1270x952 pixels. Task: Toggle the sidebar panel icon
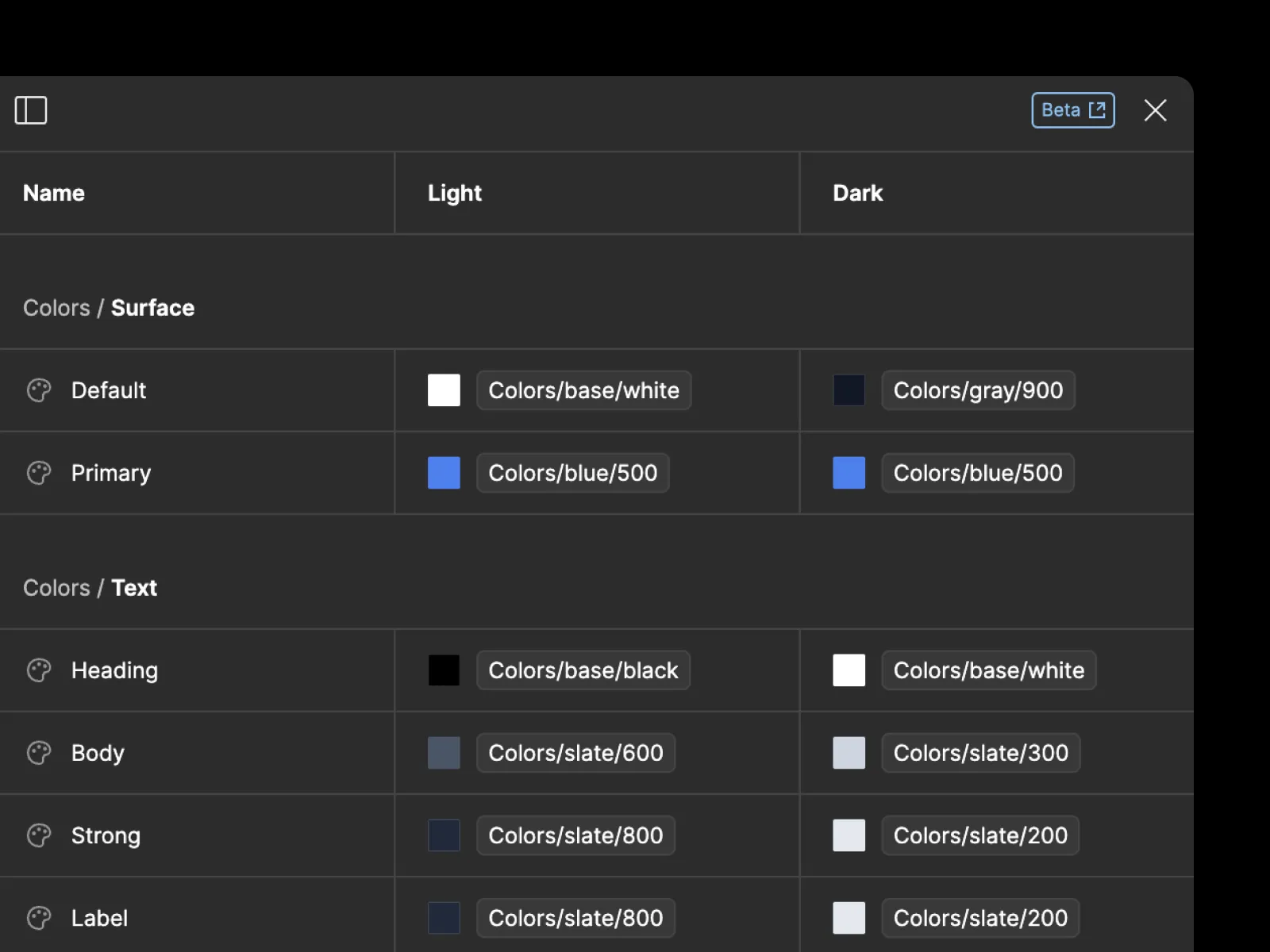[x=31, y=110]
